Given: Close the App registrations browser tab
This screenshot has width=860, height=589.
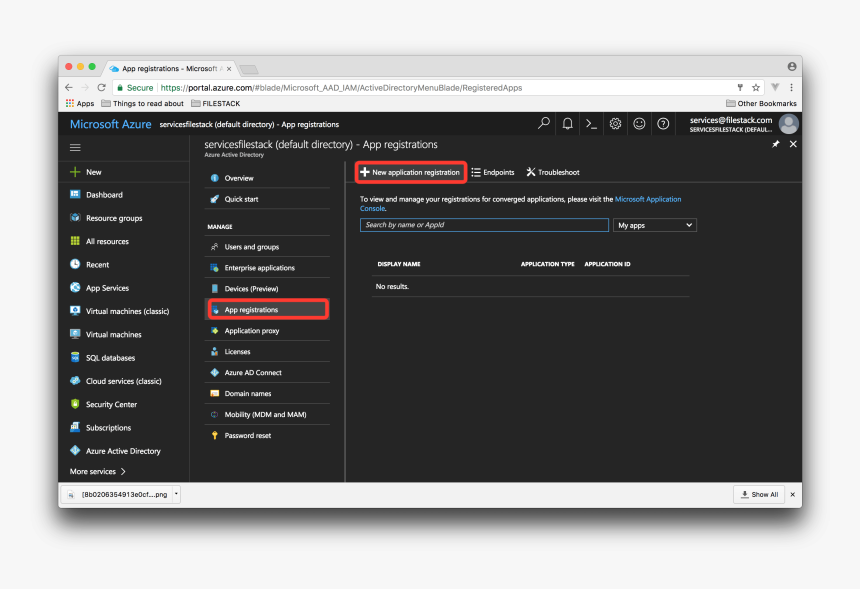Looking at the screenshot, I should tap(229, 69).
